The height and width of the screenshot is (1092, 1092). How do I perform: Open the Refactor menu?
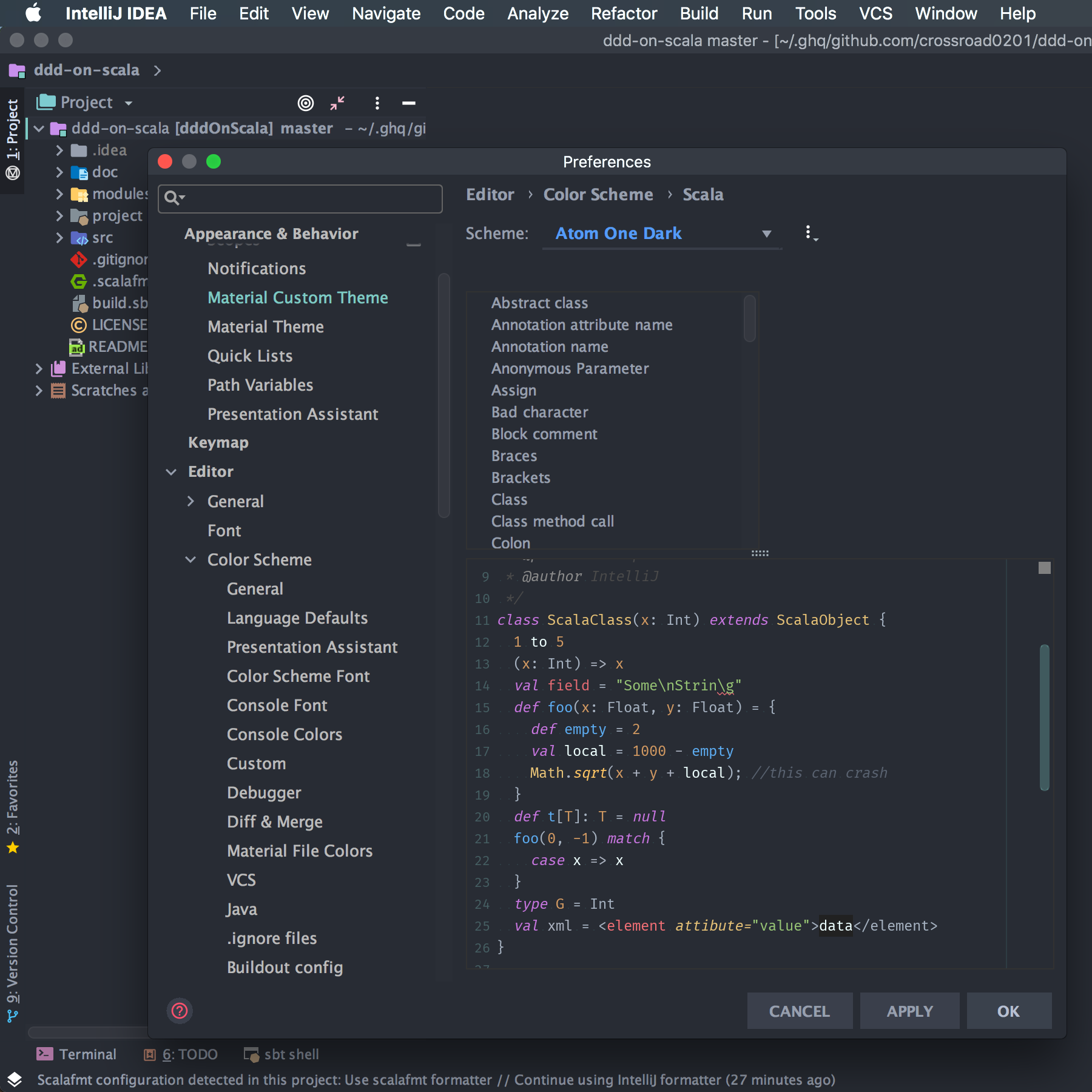pos(624,13)
